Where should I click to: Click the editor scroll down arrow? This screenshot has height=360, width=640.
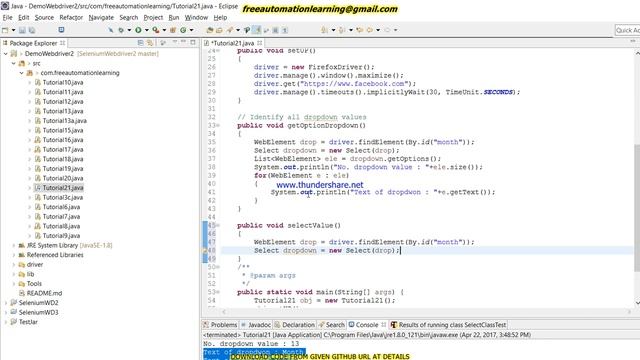[637, 303]
